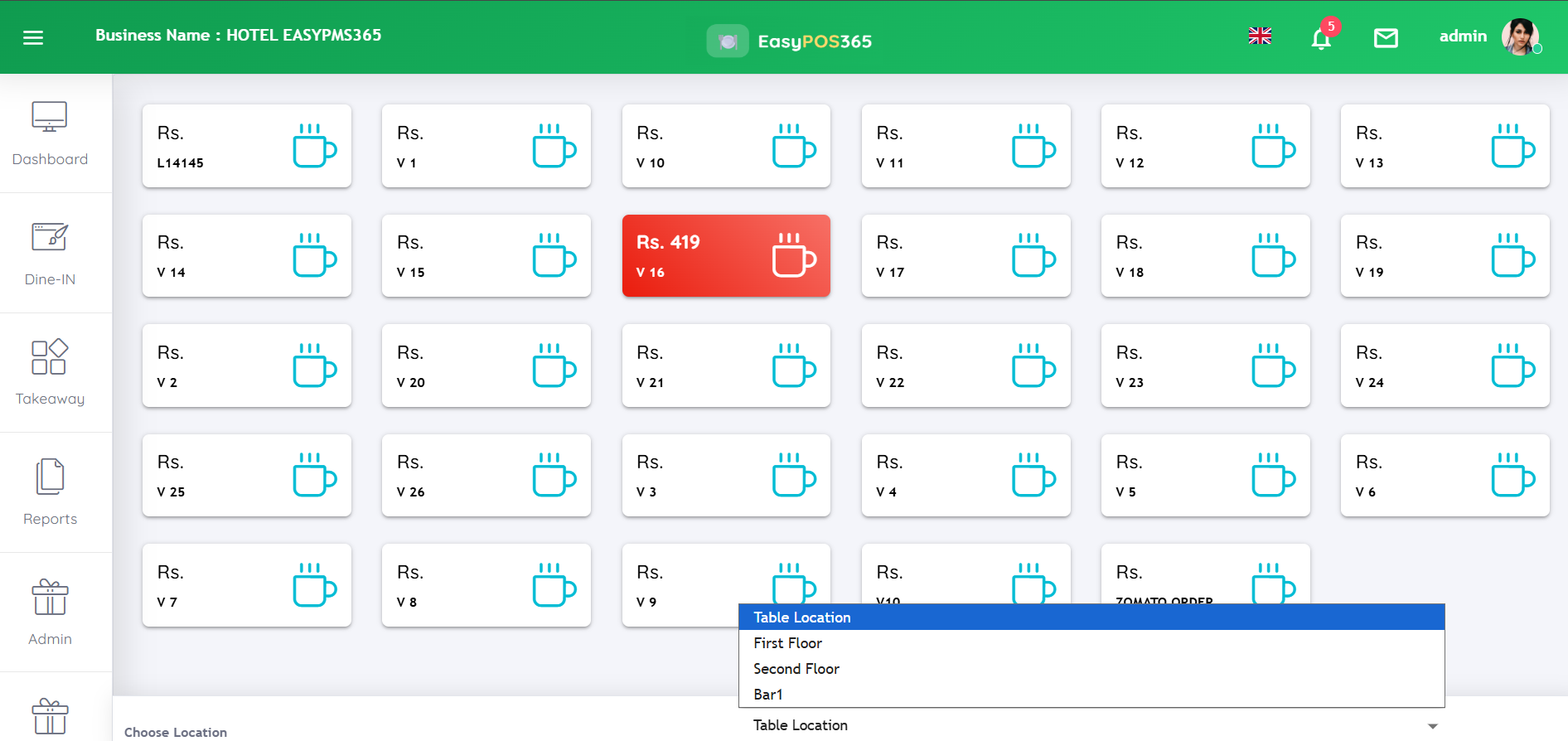Click the cup icon on occupied table V 16
Viewport: 1568px width, 741px height.
coord(794,255)
